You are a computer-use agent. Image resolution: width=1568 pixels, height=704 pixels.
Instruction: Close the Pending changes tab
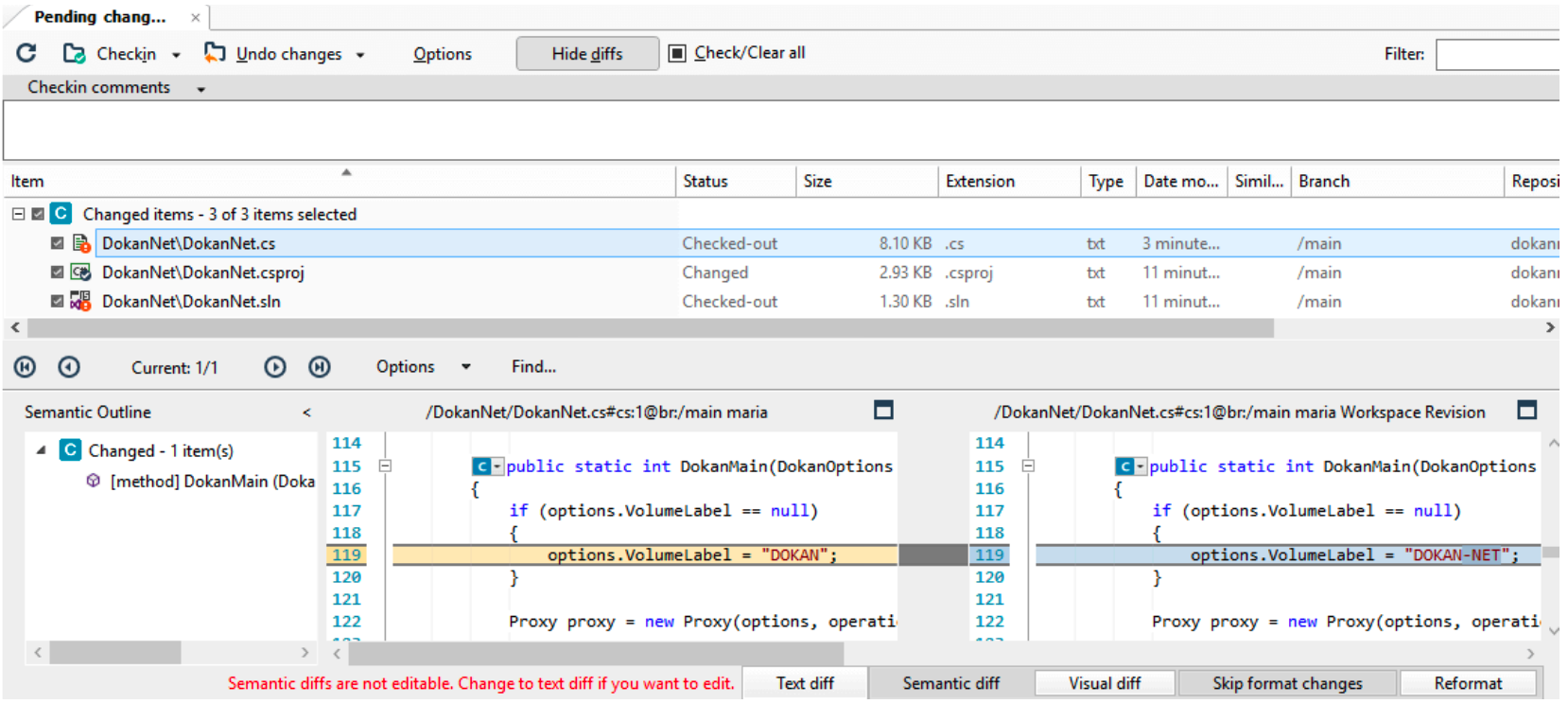click(x=195, y=17)
